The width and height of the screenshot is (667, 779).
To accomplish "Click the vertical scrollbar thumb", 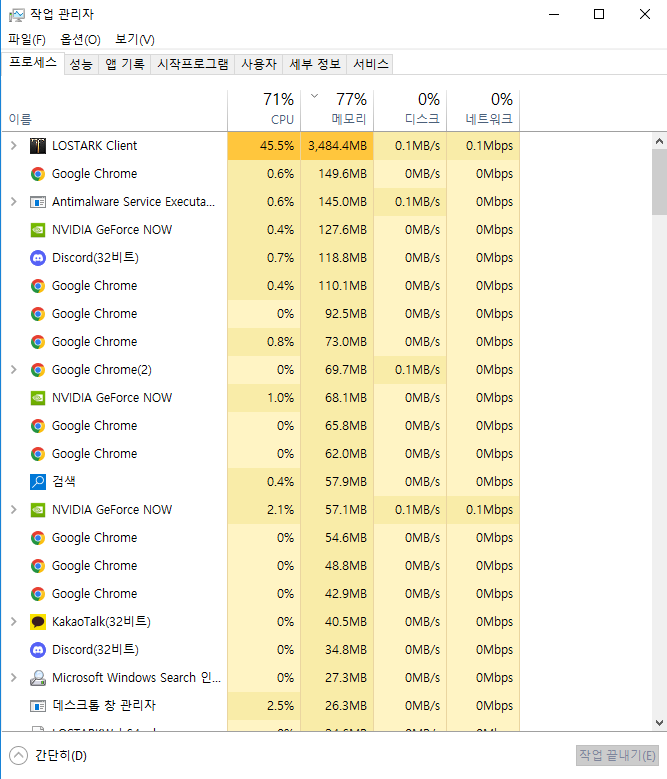I will pos(659,182).
